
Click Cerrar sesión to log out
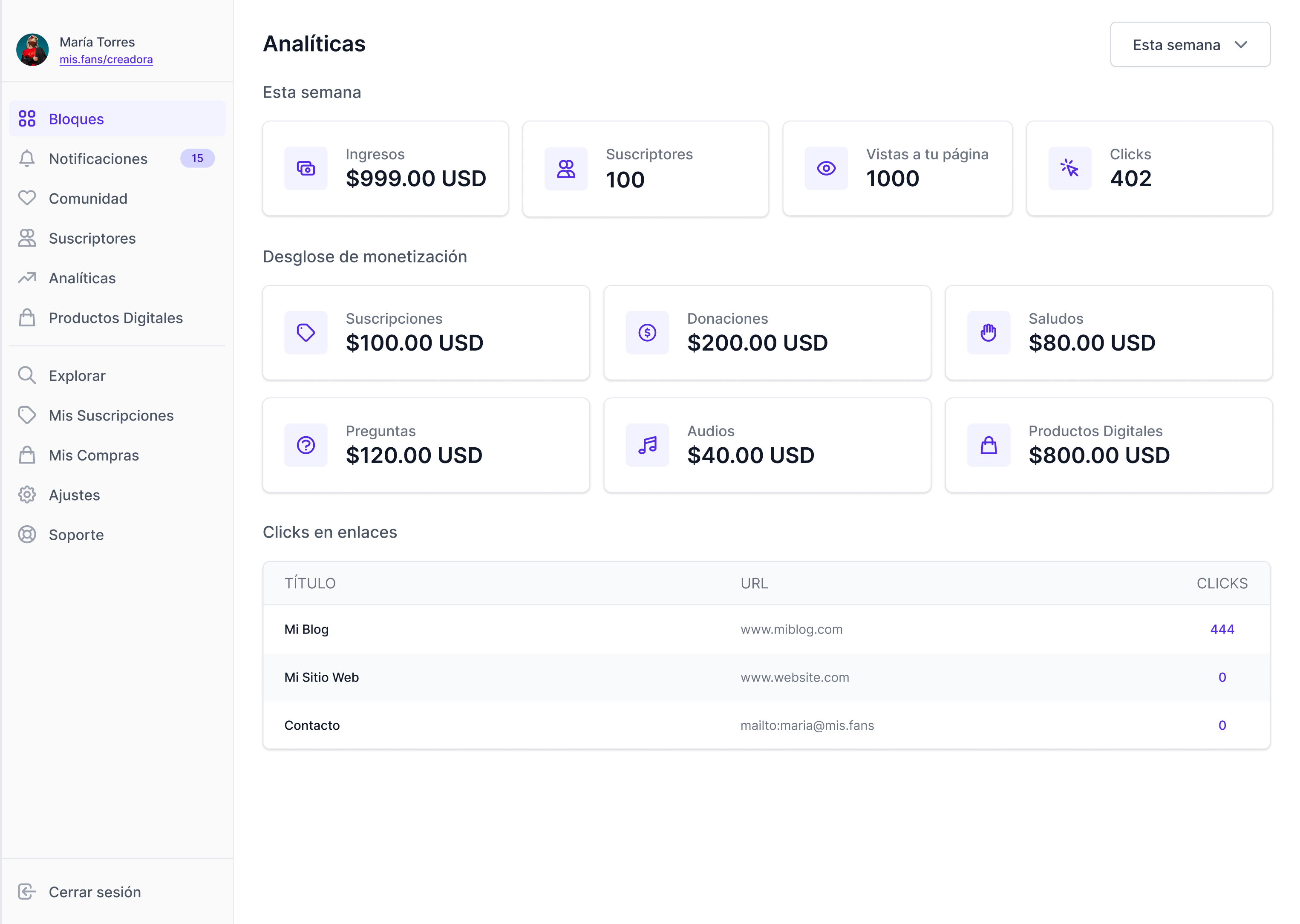point(117,892)
